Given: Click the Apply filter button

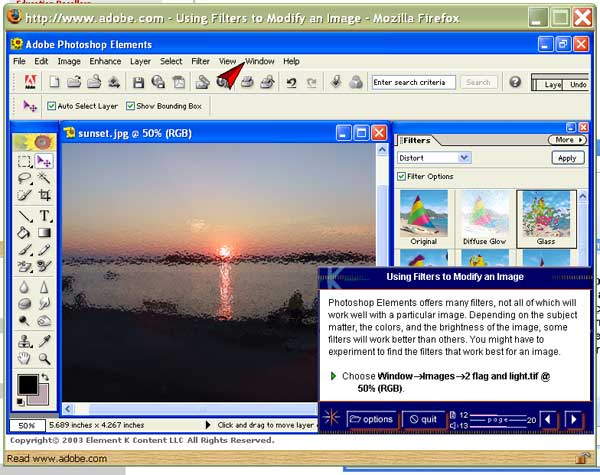Looking at the screenshot, I should click(x=568, y=158).
